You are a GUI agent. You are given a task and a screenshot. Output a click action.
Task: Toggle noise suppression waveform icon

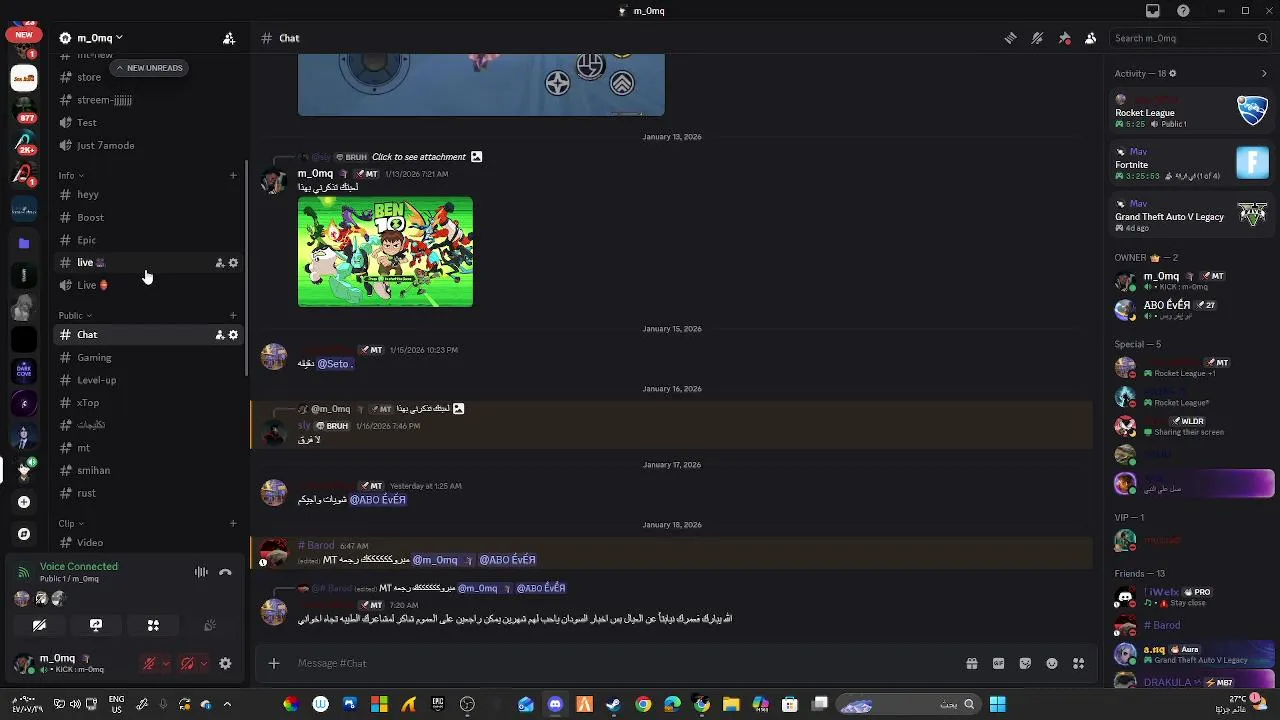pos(201,572)
